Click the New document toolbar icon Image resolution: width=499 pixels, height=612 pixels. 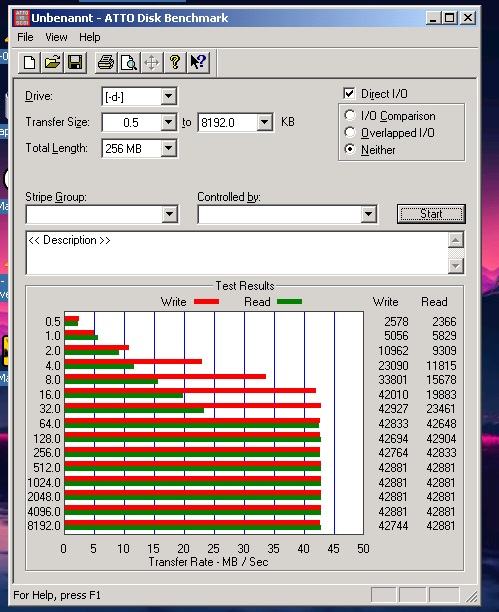tap(29, 62)
